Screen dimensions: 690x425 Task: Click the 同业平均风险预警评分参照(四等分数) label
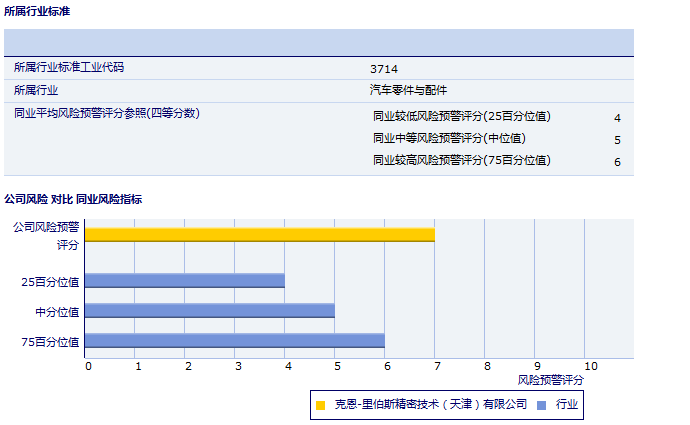[x=107, y=113]
